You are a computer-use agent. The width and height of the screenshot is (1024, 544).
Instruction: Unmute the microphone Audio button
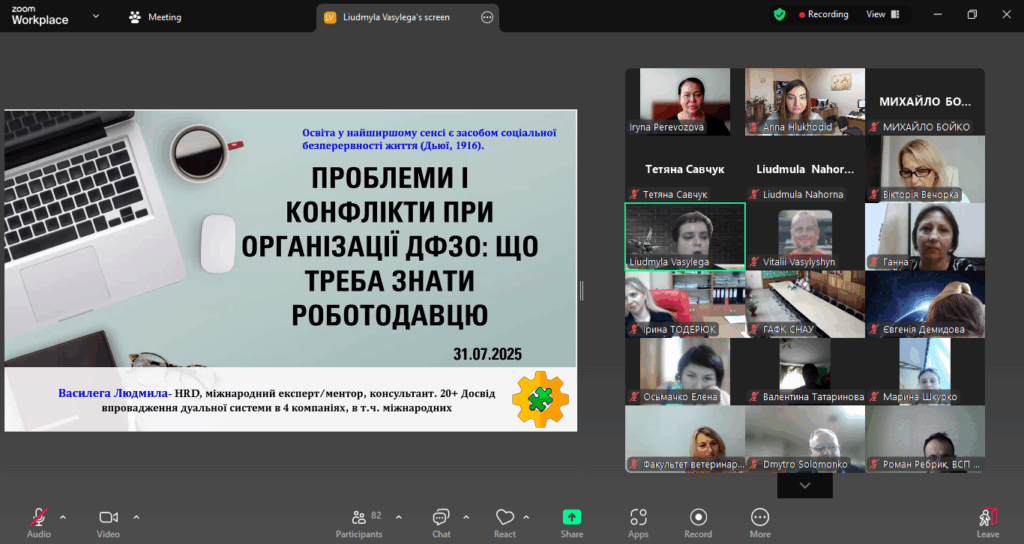(39, 522)
